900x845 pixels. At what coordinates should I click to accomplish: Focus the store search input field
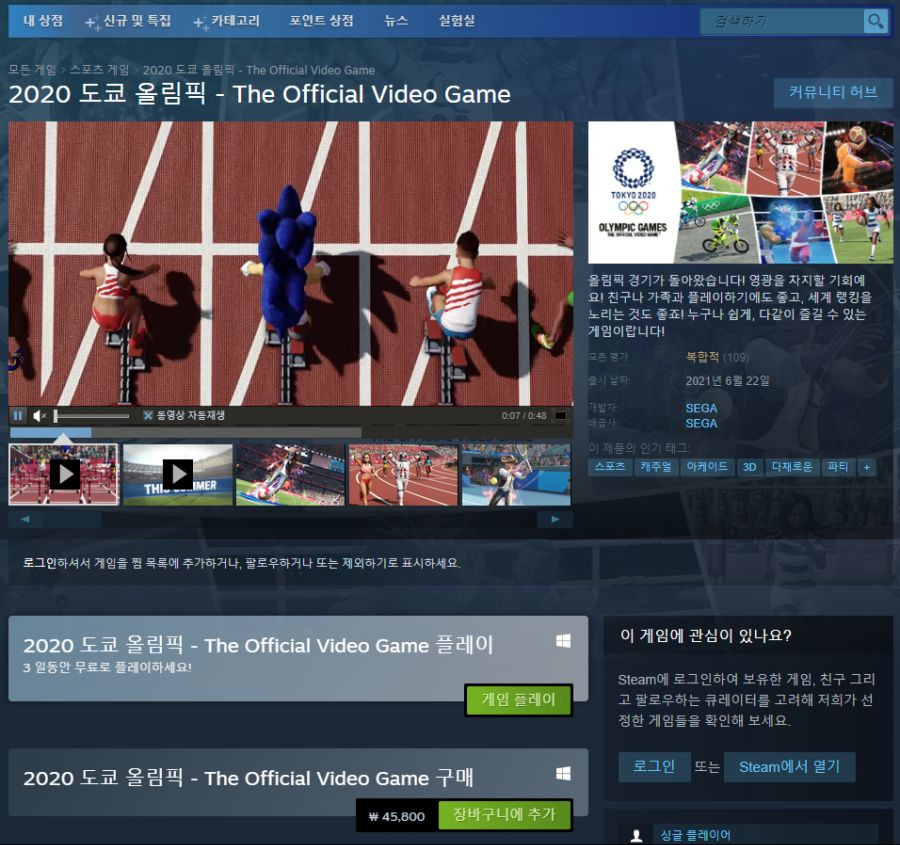(x=782, y=22)
